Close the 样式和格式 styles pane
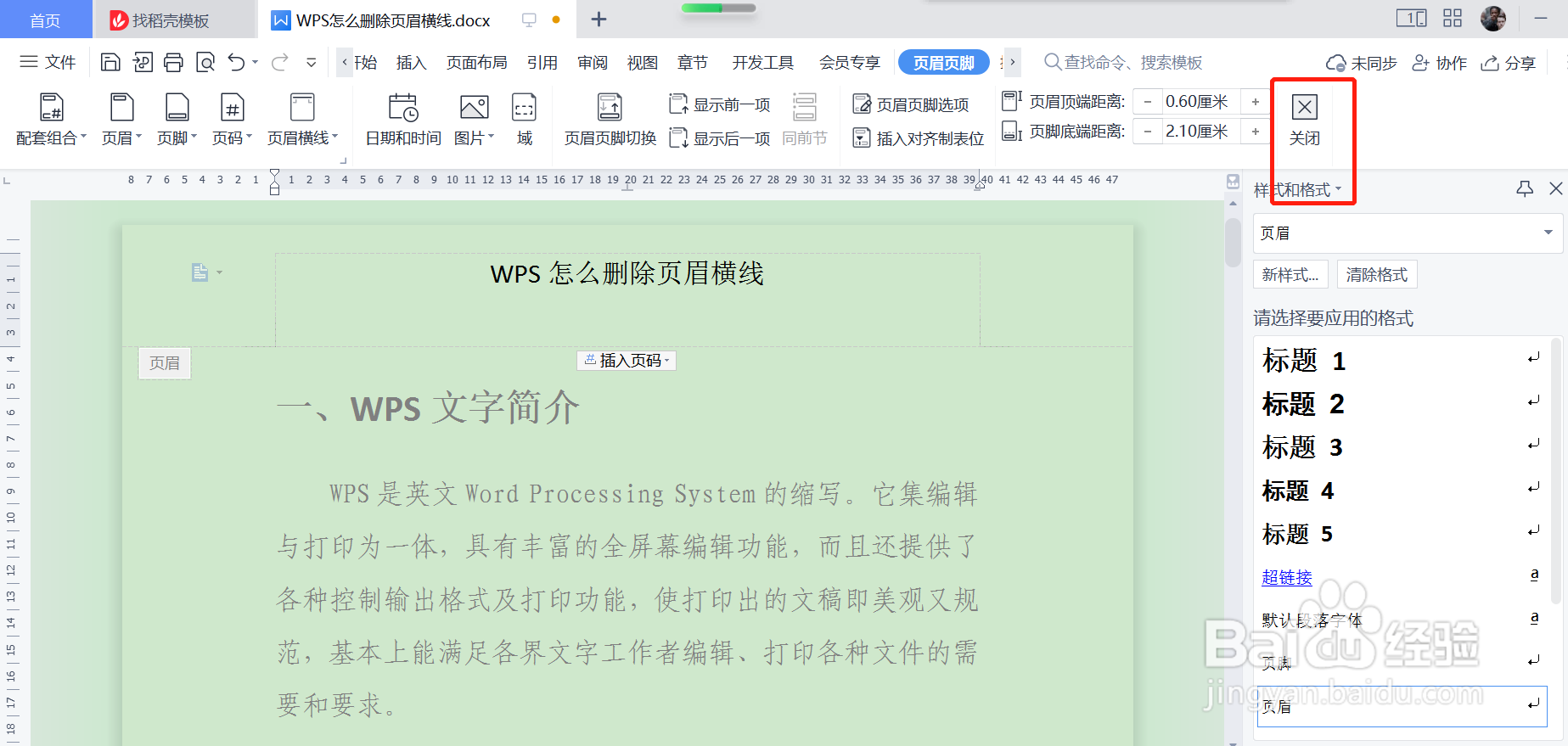1568x746 pixels. click(x=1555, y=188)
